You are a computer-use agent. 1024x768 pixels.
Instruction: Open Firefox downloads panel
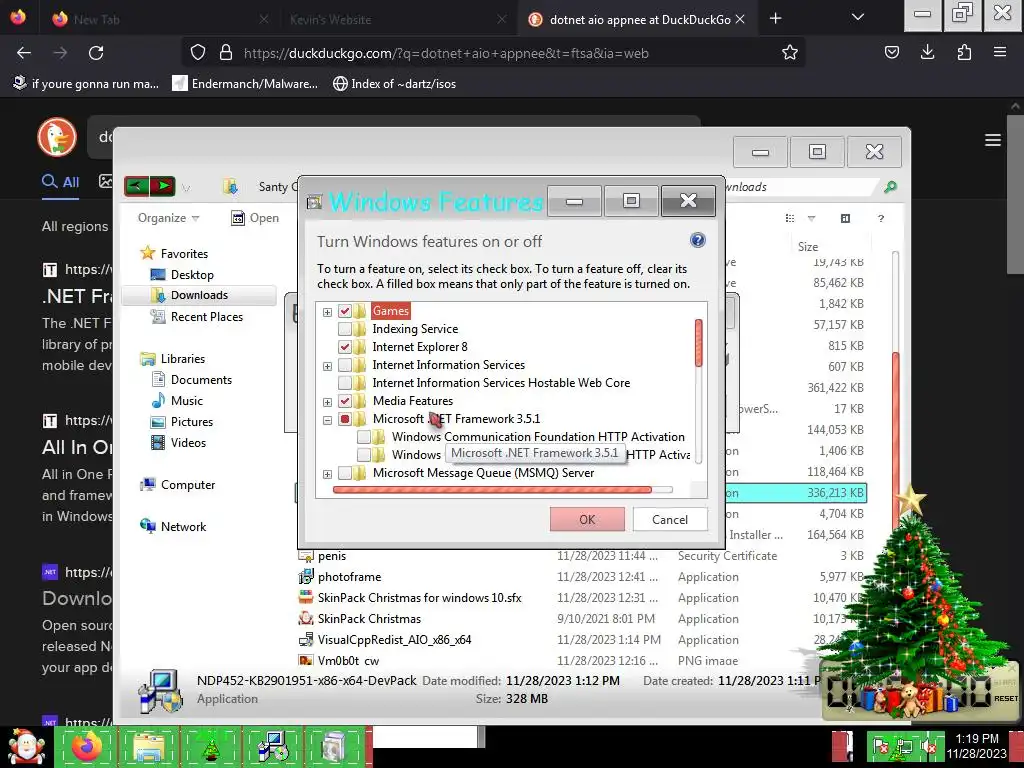pyautogui.click(x=927, y=52)
